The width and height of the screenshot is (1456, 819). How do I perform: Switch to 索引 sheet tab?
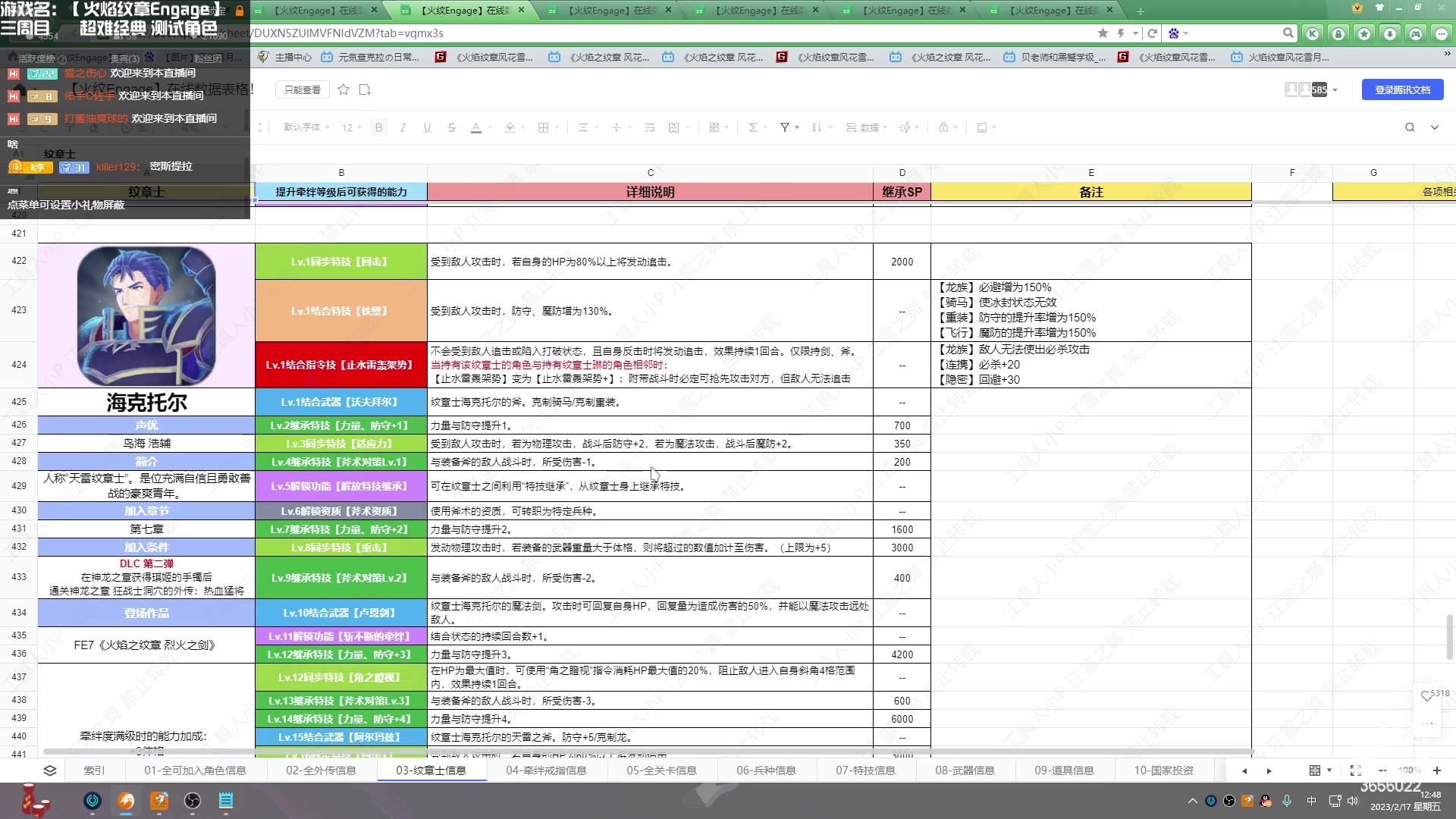point(94,770)
